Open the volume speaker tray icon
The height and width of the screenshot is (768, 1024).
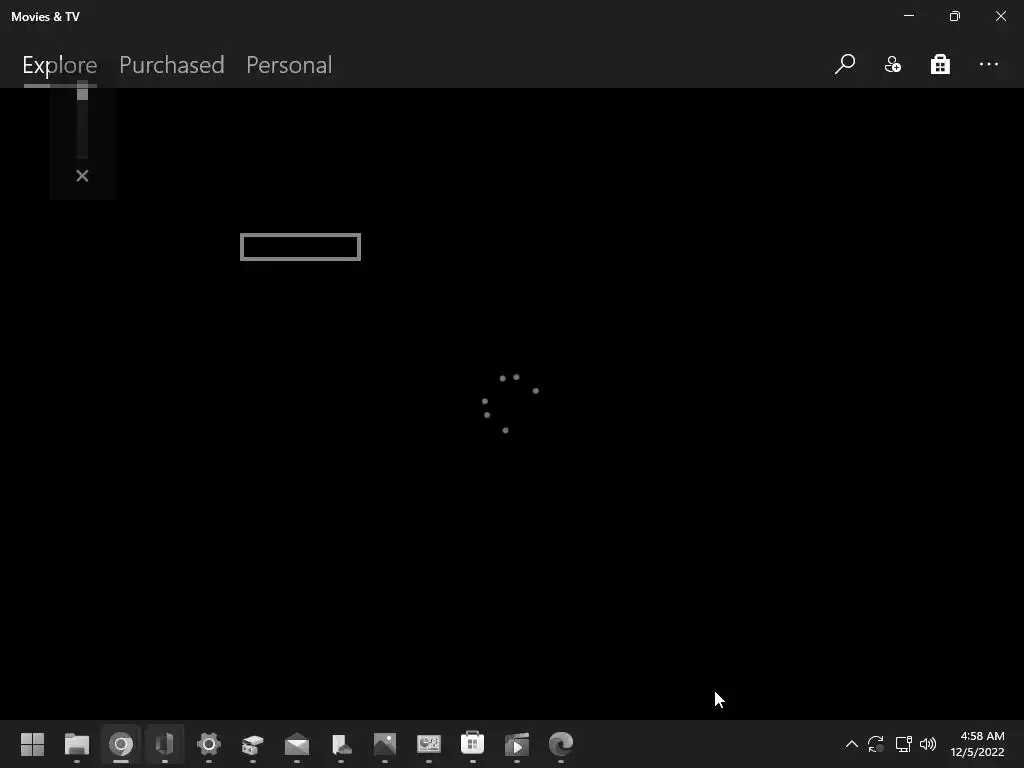928,744
